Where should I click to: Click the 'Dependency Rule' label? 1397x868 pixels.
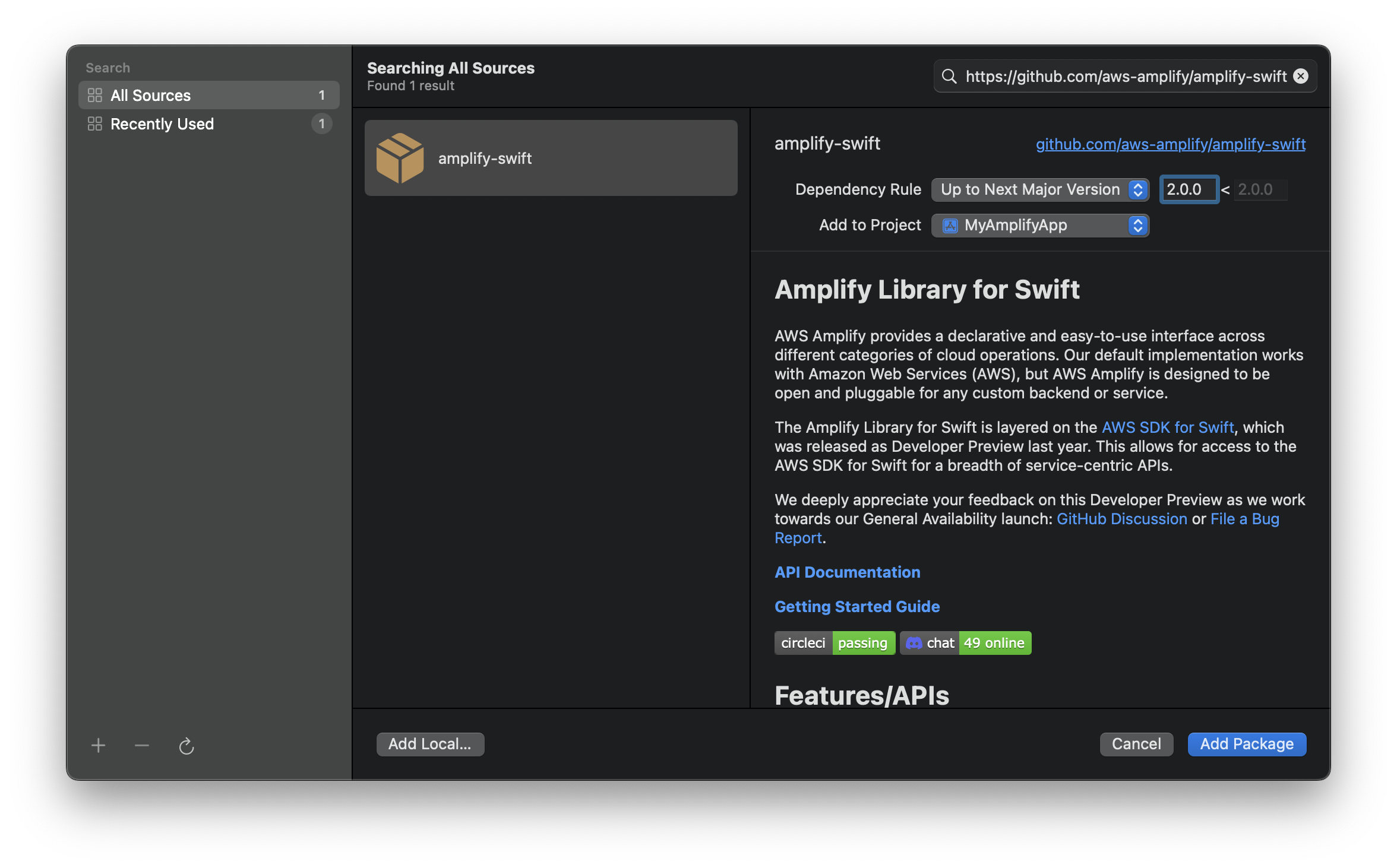tap(858, 189)
